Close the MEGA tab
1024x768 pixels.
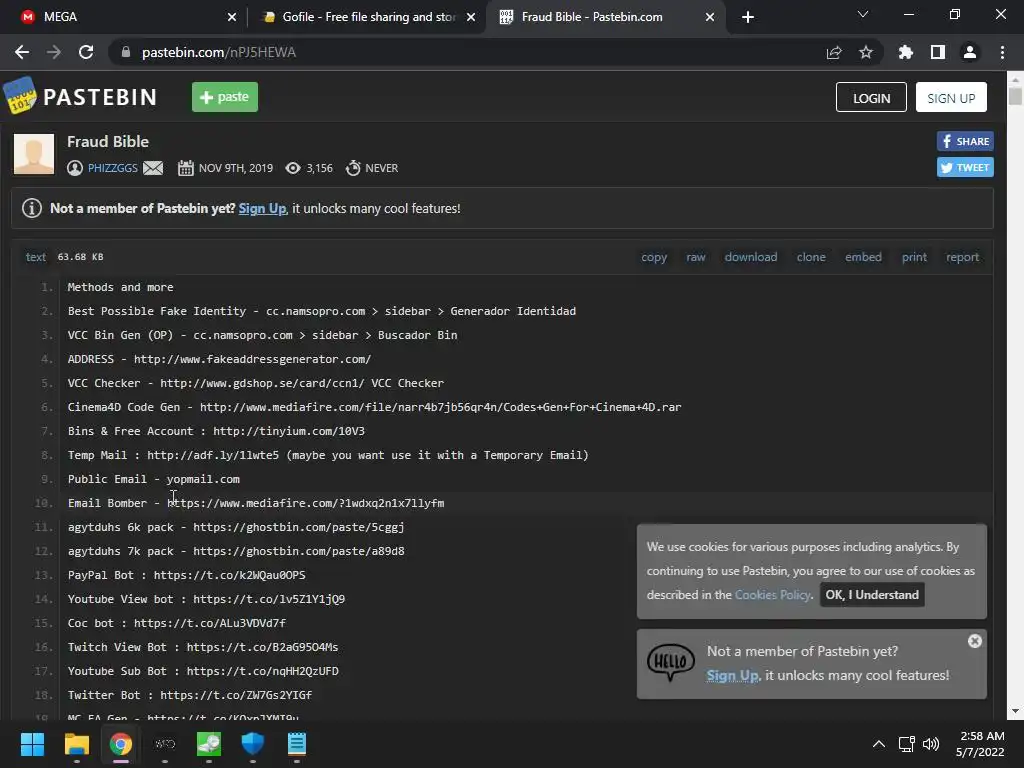tap(232, 18)
